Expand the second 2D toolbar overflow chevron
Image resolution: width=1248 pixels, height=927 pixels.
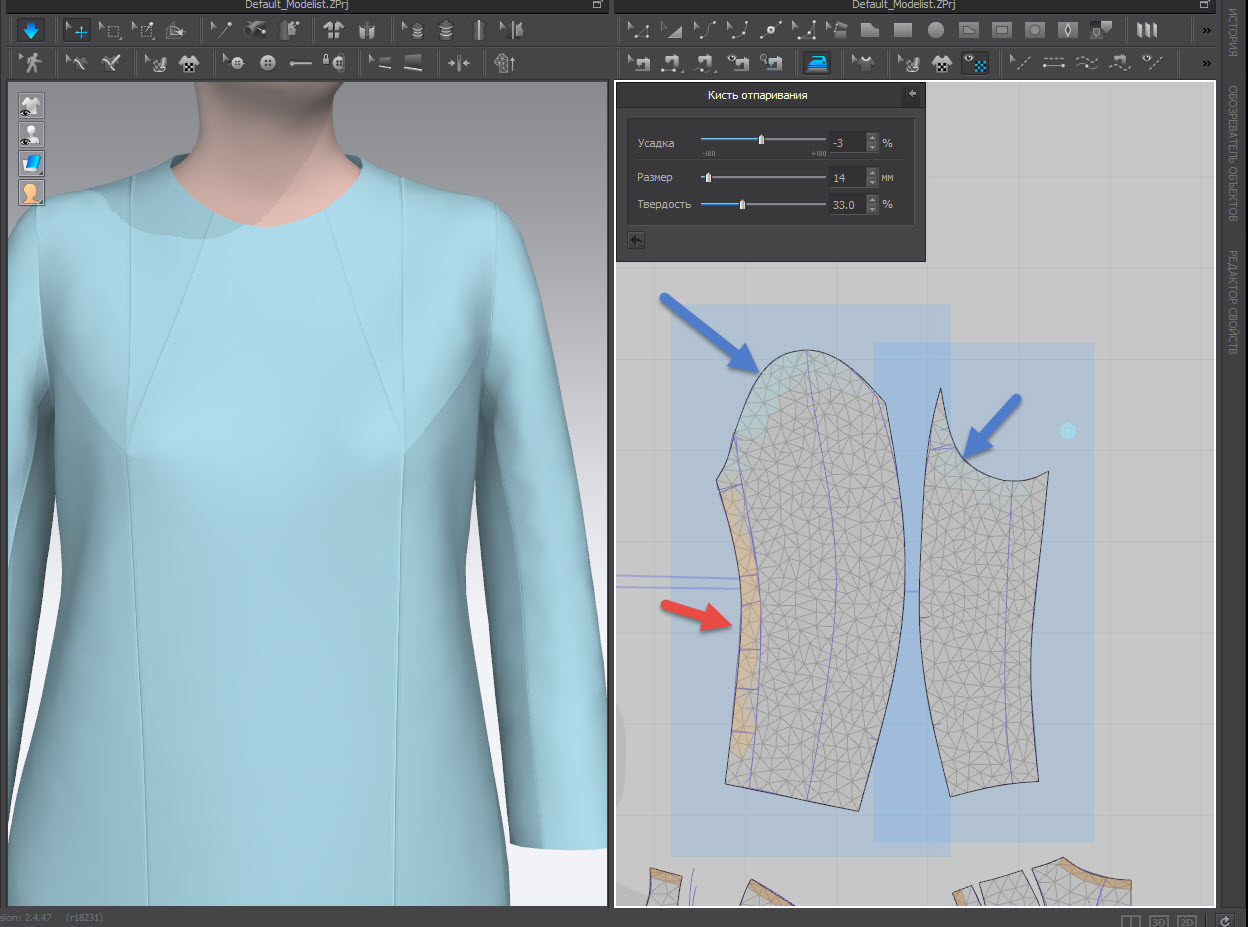1207,64
